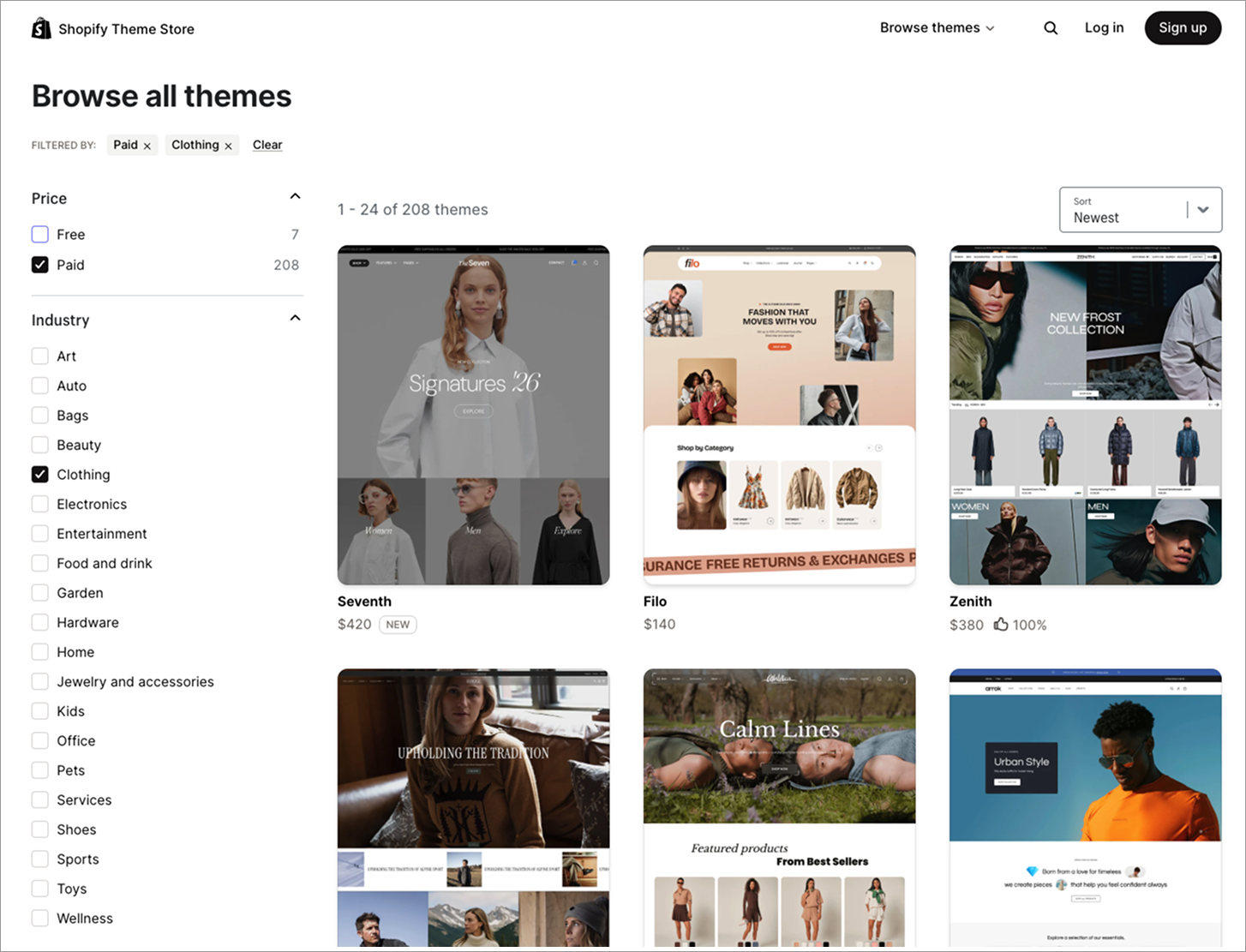1246x952 pixels.
Task: Remove the Paid filter chip
Action: coord(147,146)
